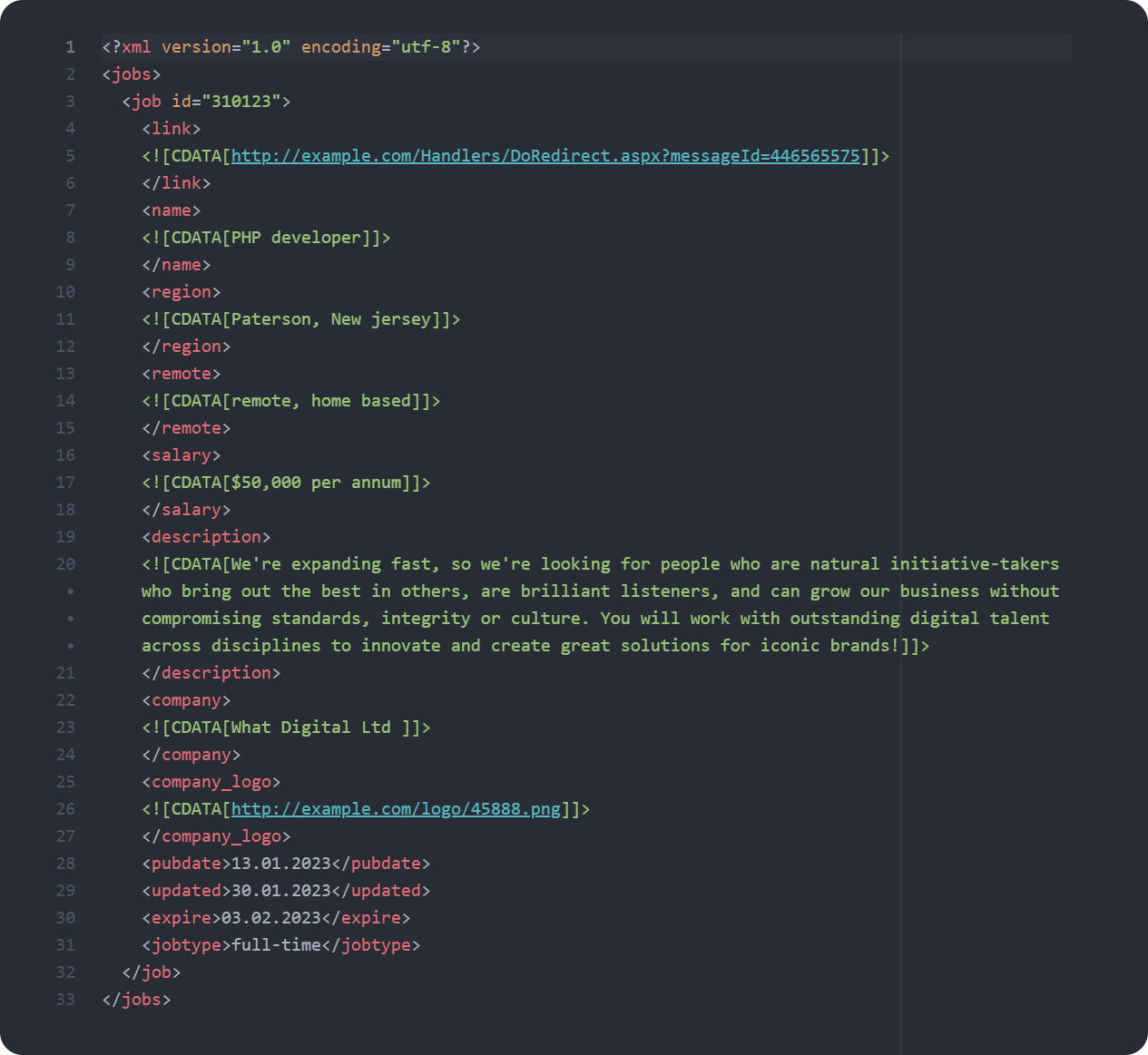The image size is (1148, 1055).
Task: Select the salary value $50,000 per annum
Action: tap(318, 482)
